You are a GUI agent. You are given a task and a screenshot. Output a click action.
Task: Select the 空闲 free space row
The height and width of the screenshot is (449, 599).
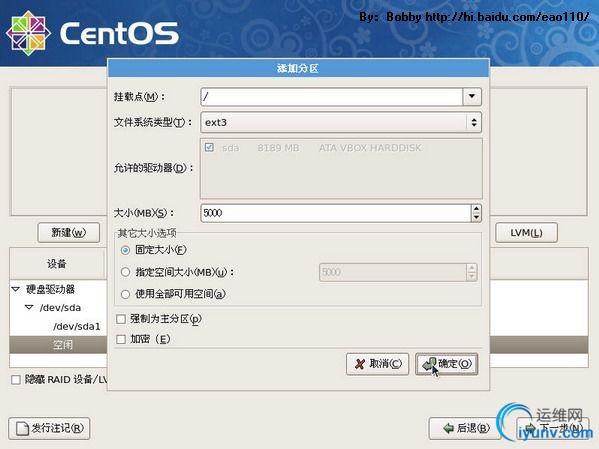(x=58, y=345)
